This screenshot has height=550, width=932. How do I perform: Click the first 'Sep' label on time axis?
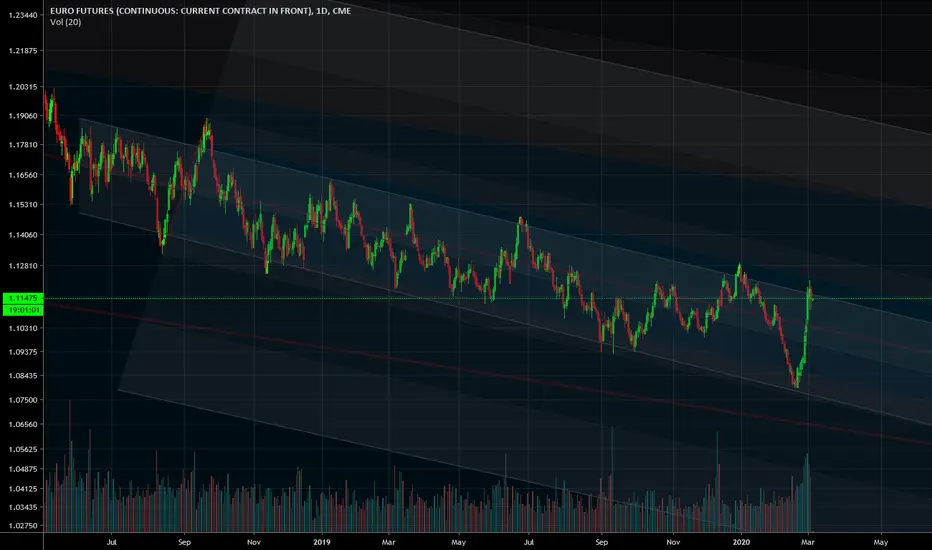pos(184,542)
